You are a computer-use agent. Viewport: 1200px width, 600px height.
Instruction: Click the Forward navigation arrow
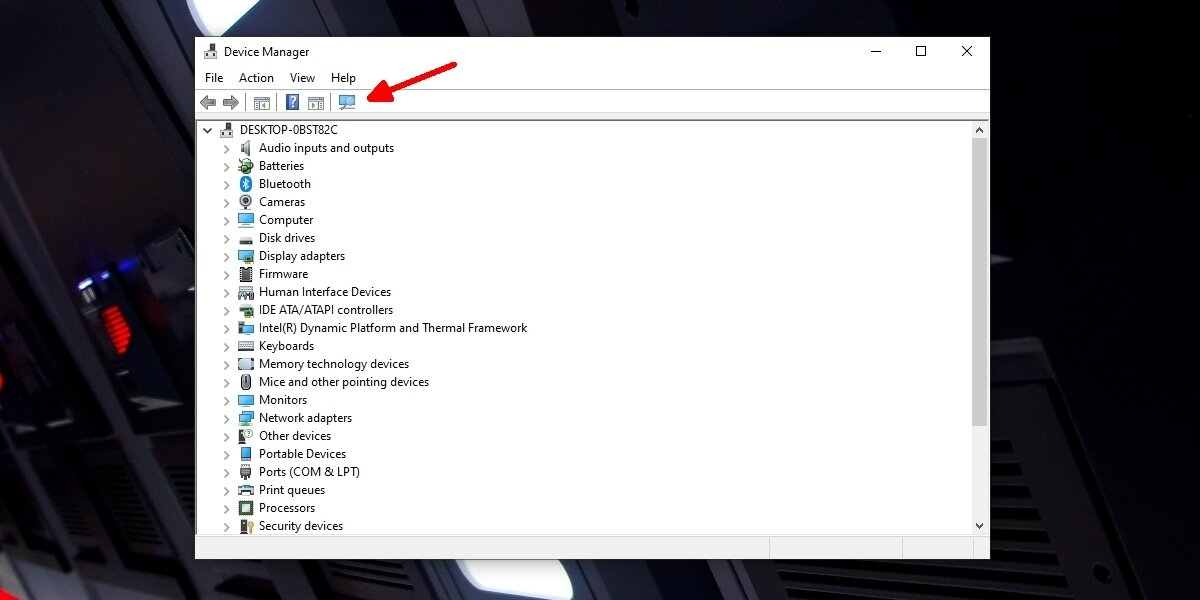230,101
